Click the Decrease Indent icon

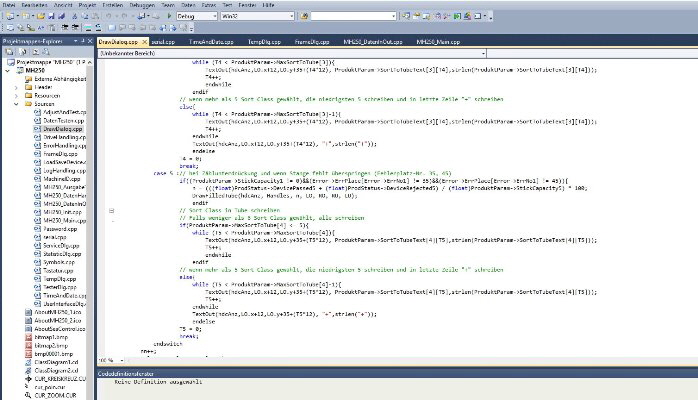tap(65, 28)
